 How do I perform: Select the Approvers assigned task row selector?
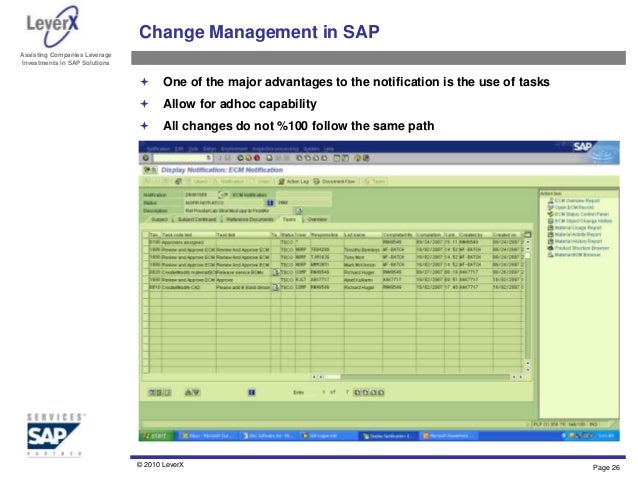coord(146,242)
